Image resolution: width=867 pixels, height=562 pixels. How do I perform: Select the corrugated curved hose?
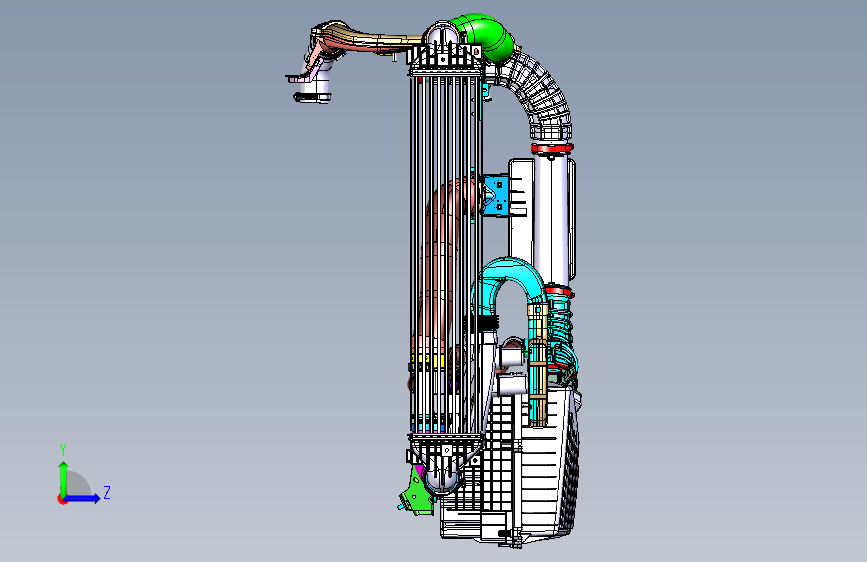pyautogui.click(x=536, y=97)
